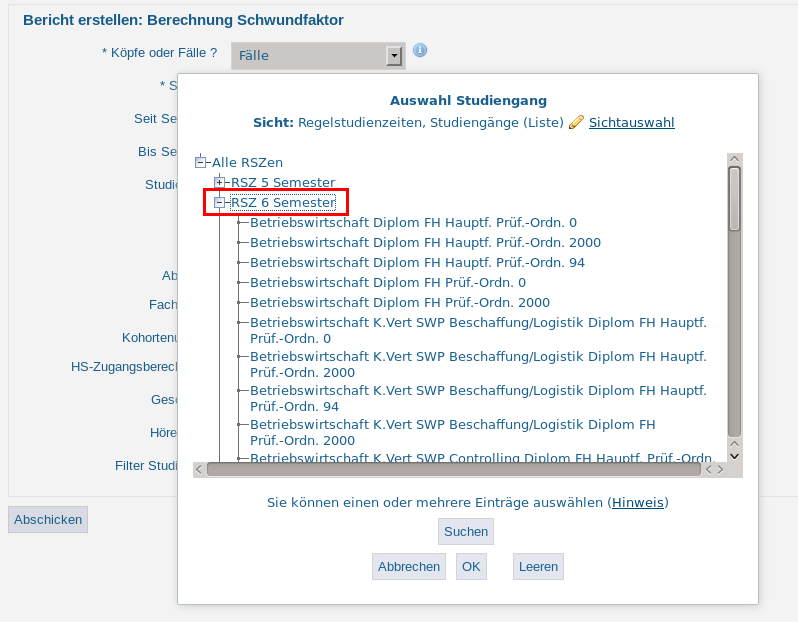This screenshot has height=622, width=798.
Task: Submit the report with Abschicken
Action: tap(48, 519)
